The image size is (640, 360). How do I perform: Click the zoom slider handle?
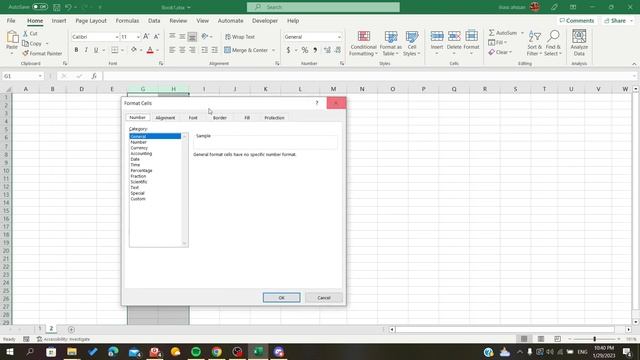click(x=594, y=339)
